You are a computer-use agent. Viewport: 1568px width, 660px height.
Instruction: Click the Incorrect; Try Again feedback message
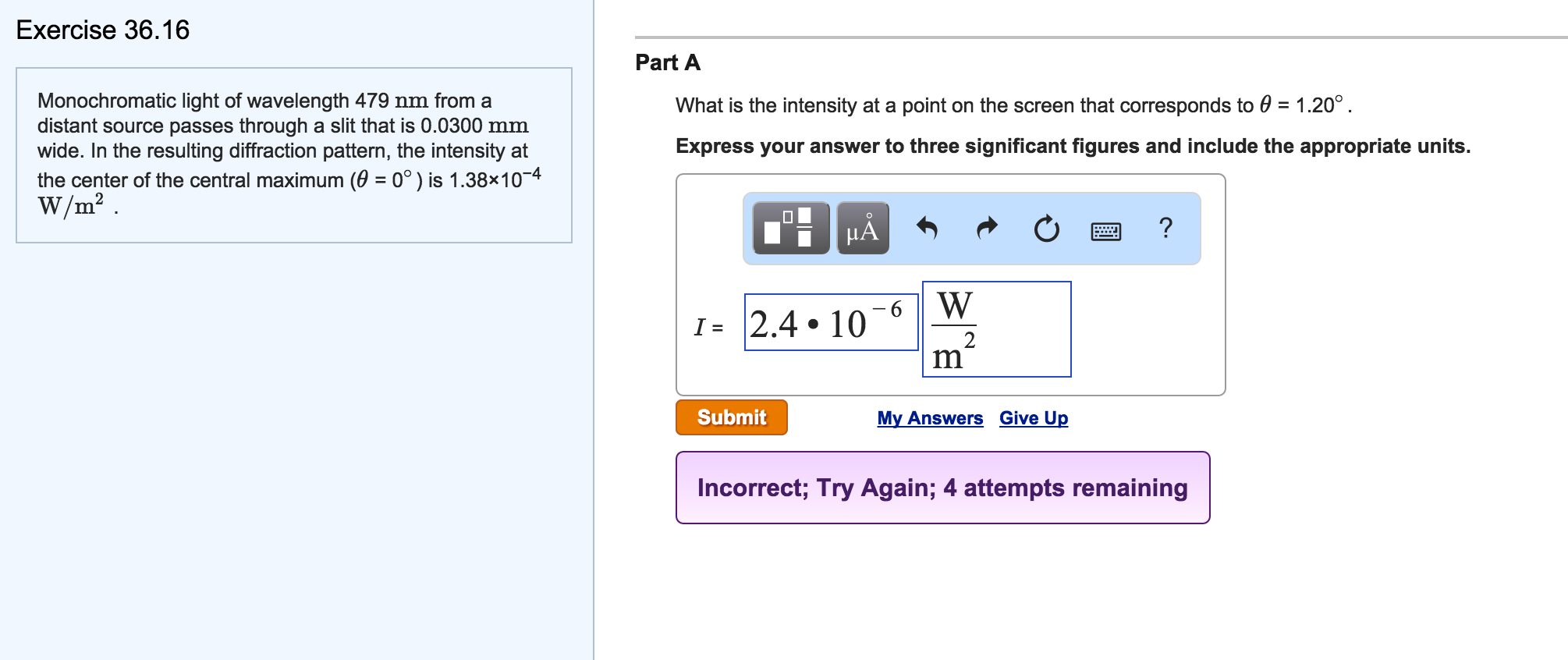(x=942, y=488)
